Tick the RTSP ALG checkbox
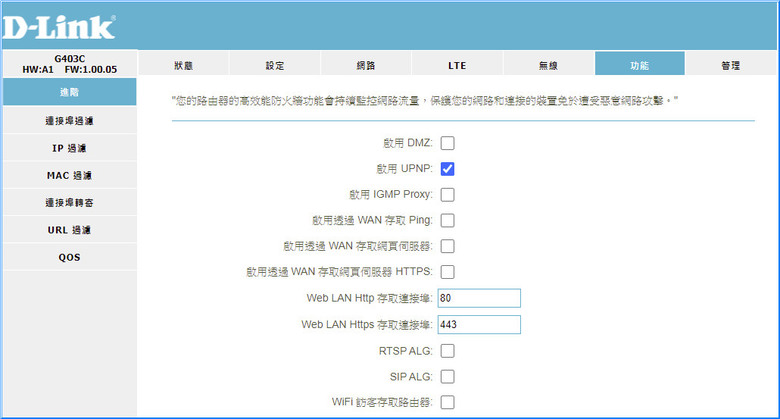Image resolution: width=780 pixels, height=419 pixels. (x=447, y=351)
